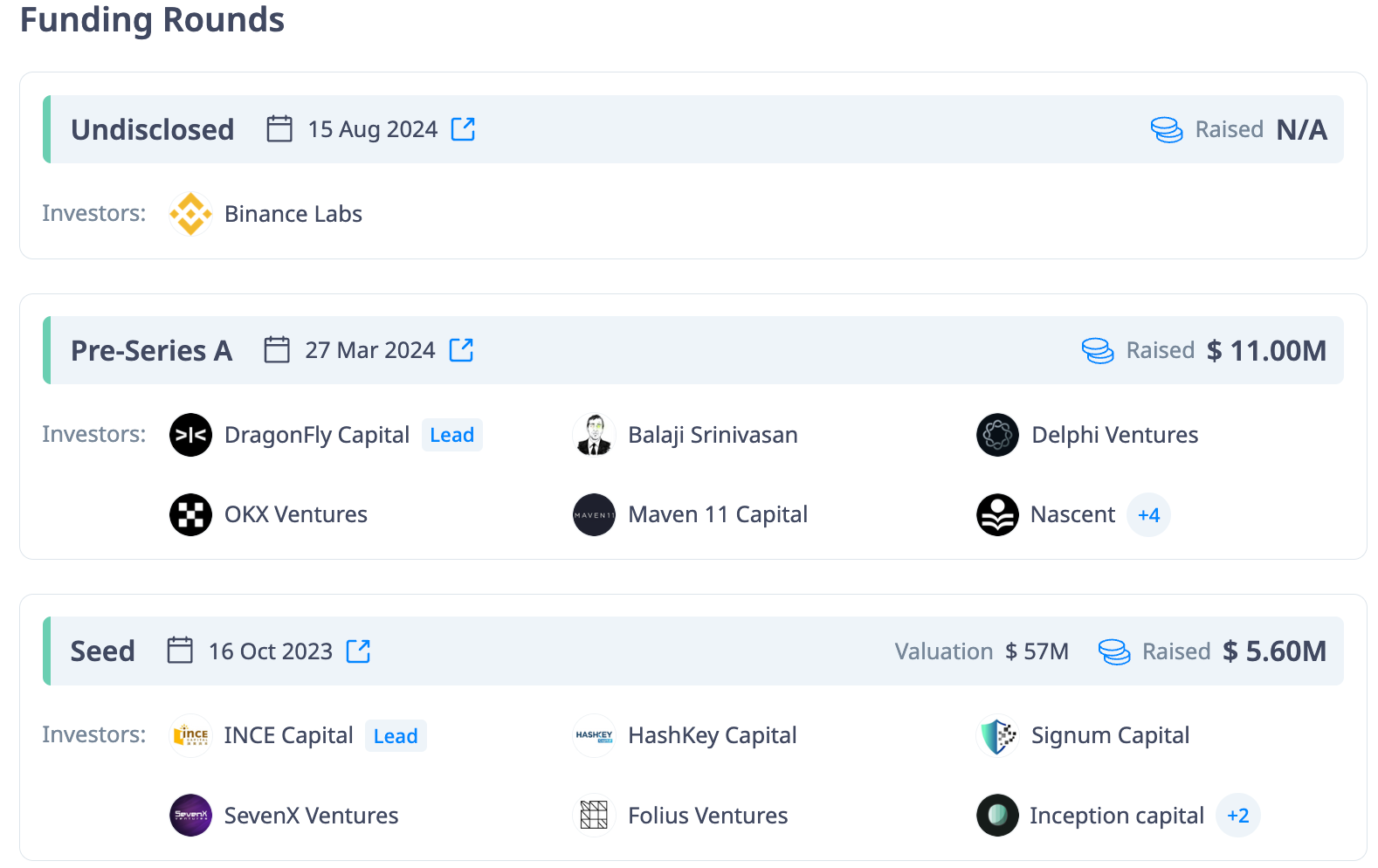This screenshot has width=1378, height=868.
Task: Open the Binance Labs investor link
Action: click(x=293, y=214)
